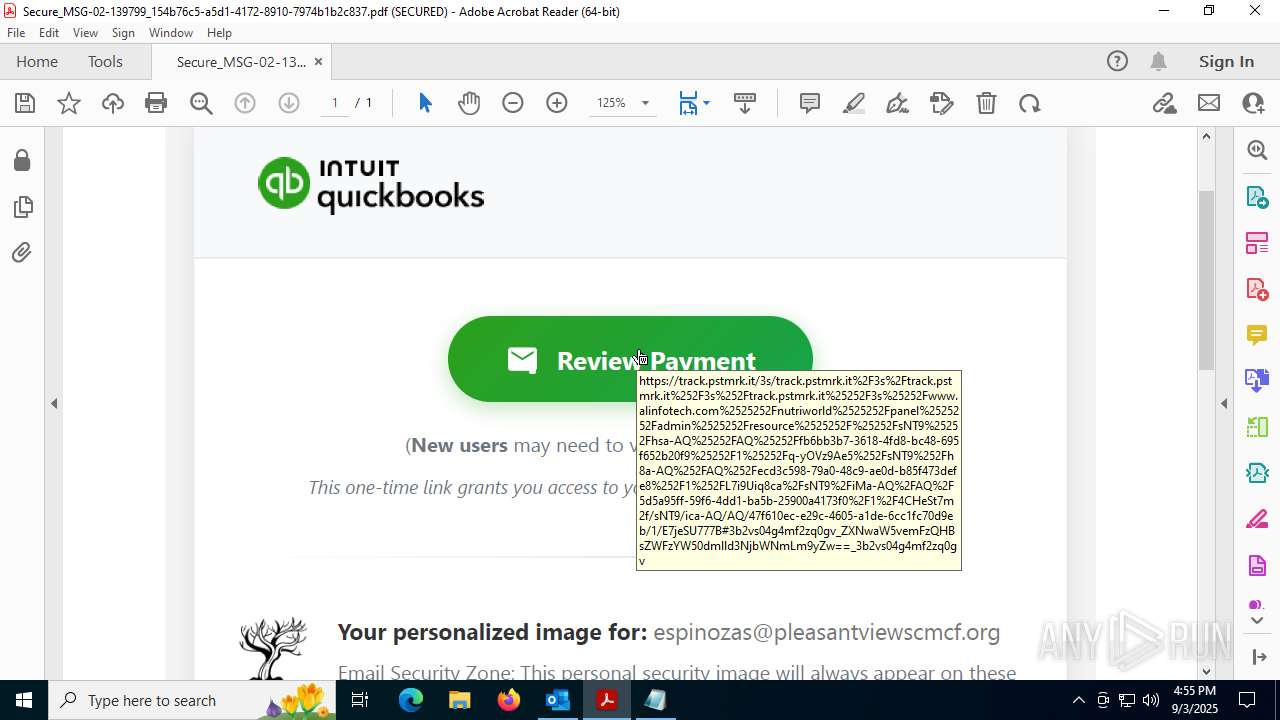Expand the zoom level 125% dropdown
Image resolution: width=1280 pixels, height=720 pixels.
[645, 103]
